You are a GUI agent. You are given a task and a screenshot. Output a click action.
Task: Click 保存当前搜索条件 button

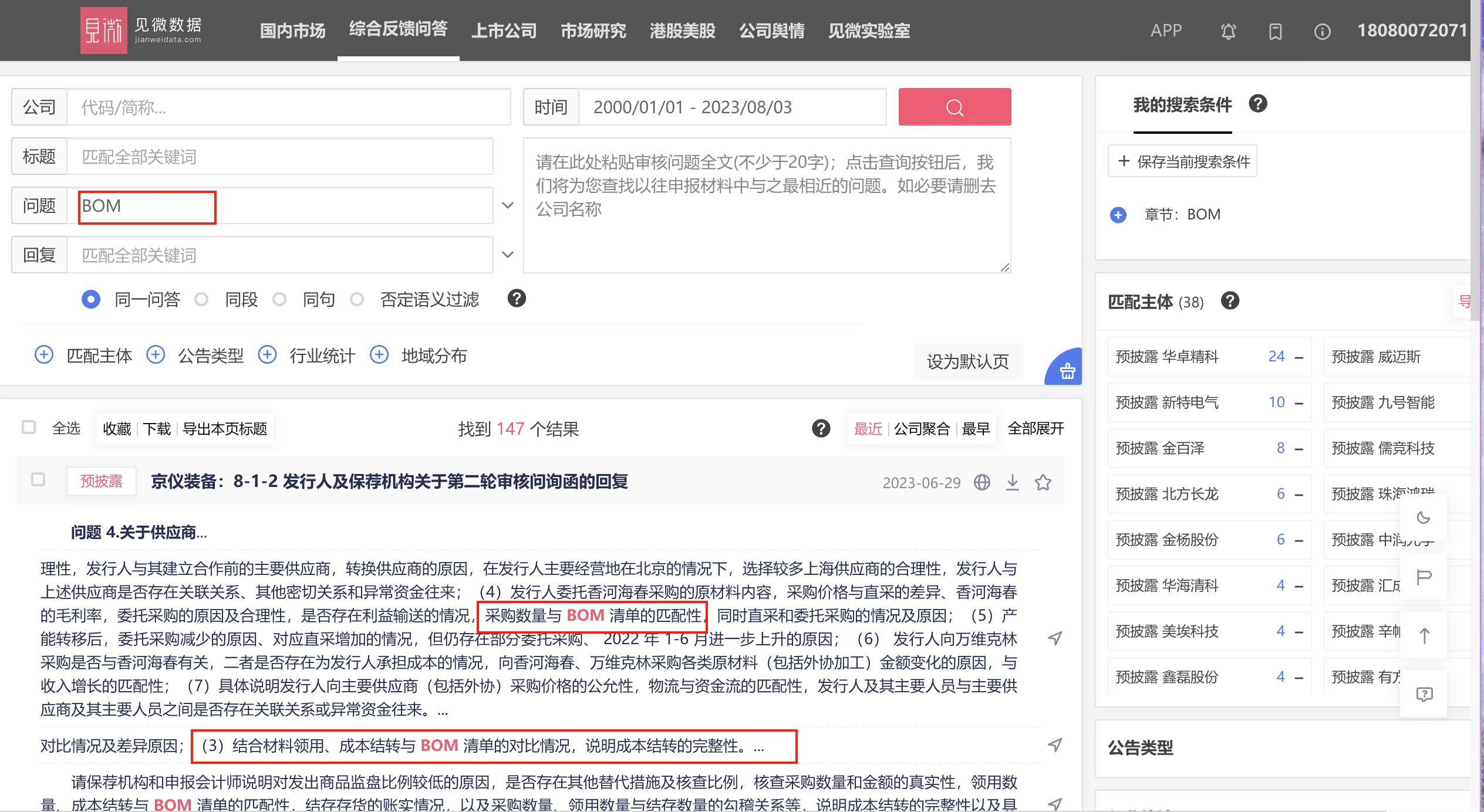pos(1182,161)
